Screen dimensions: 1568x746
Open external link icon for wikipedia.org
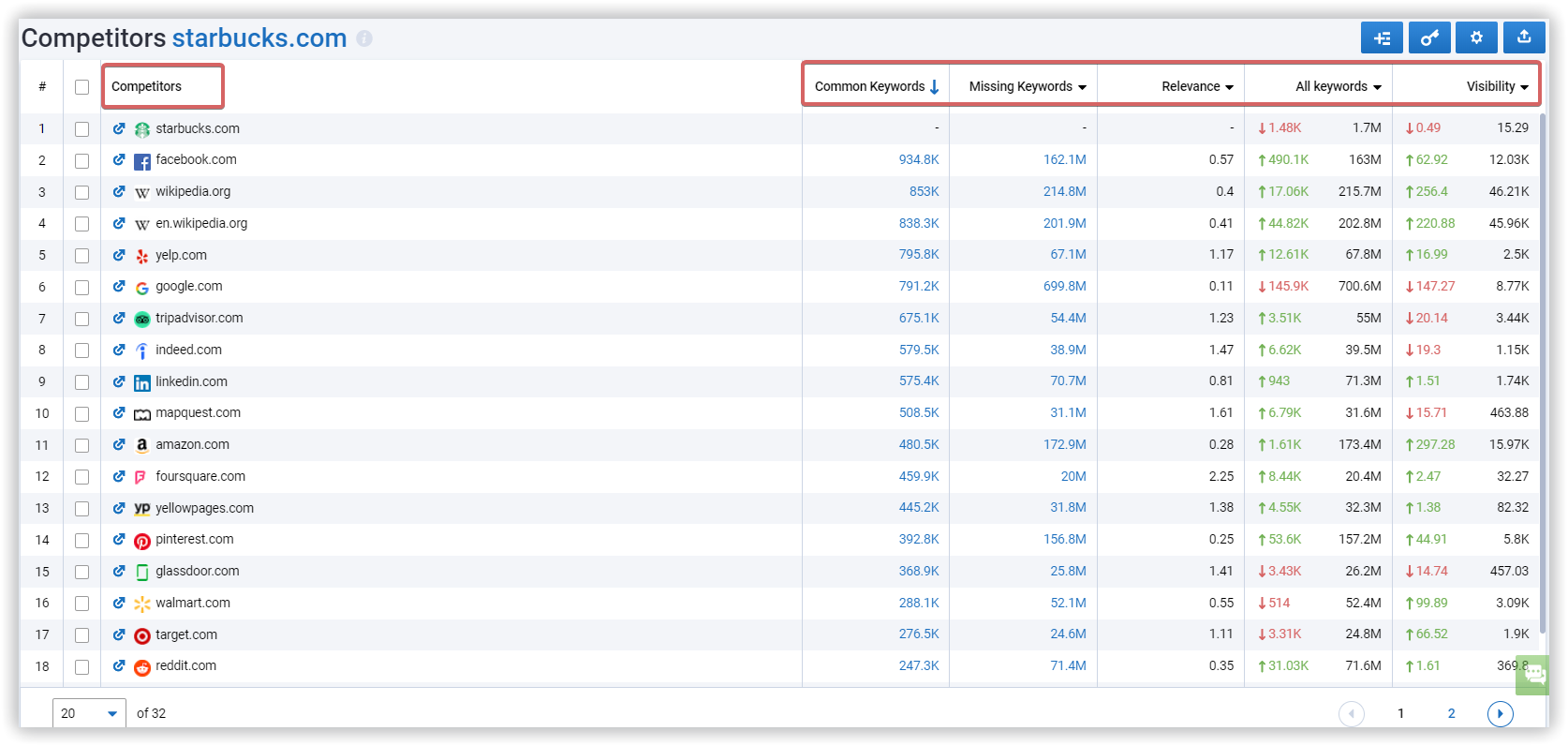coord(119,192)
